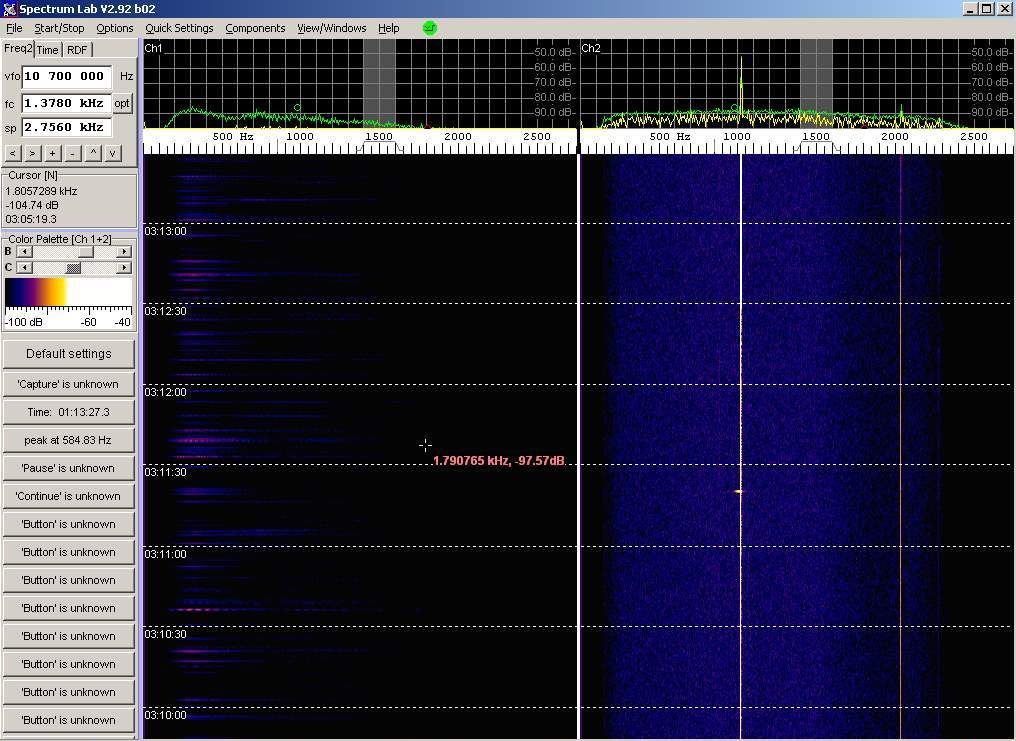Click the Default settings button
Image resolution: width=1016 pixels, height=741 pixels.
(x=69, y=354)
